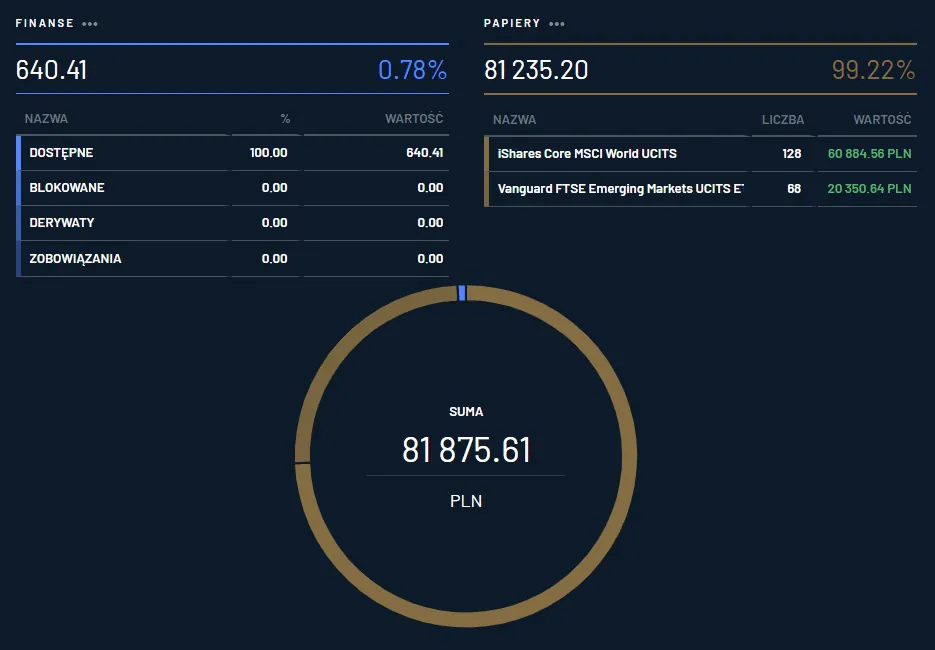Open iShares Core MSCI World UCITS position
The height and width of the screenshot is (650, 935).
point(587,154)
